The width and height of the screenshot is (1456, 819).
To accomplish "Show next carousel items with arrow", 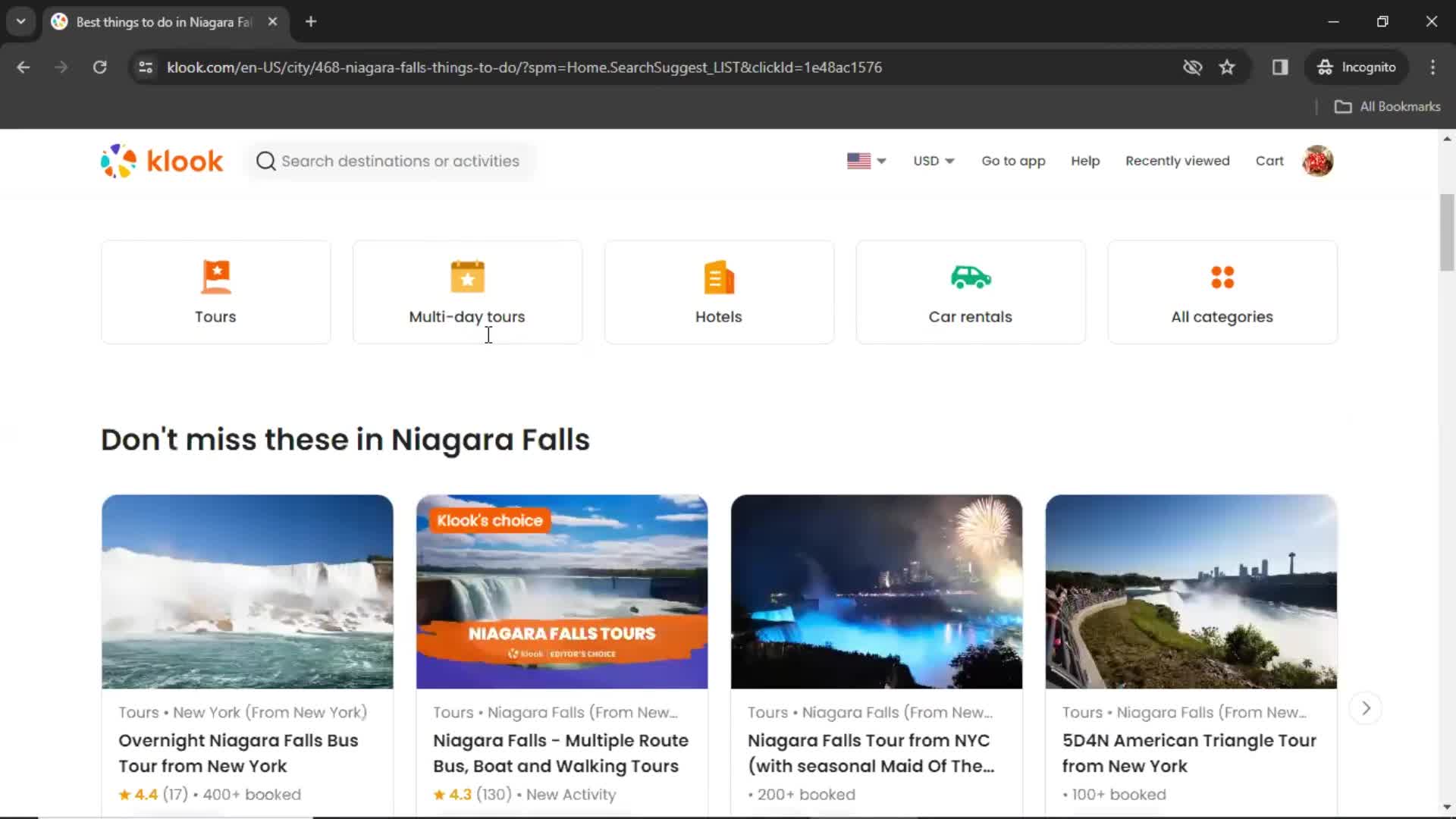I will point(1366,708).
